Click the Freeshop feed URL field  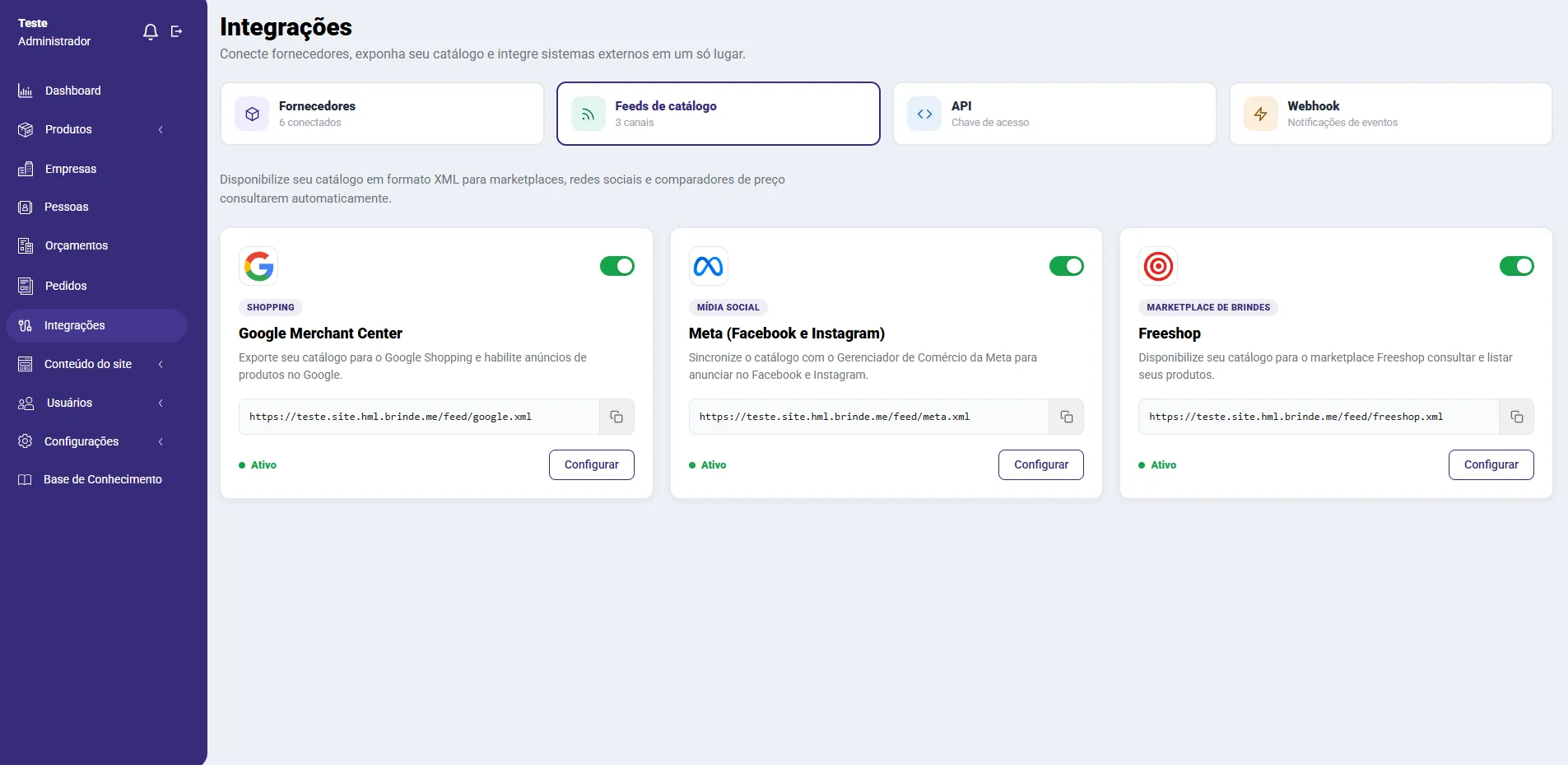1319,417
